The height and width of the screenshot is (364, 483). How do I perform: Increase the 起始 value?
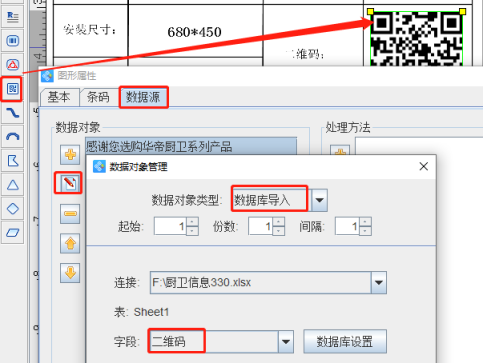pos(192,222)
